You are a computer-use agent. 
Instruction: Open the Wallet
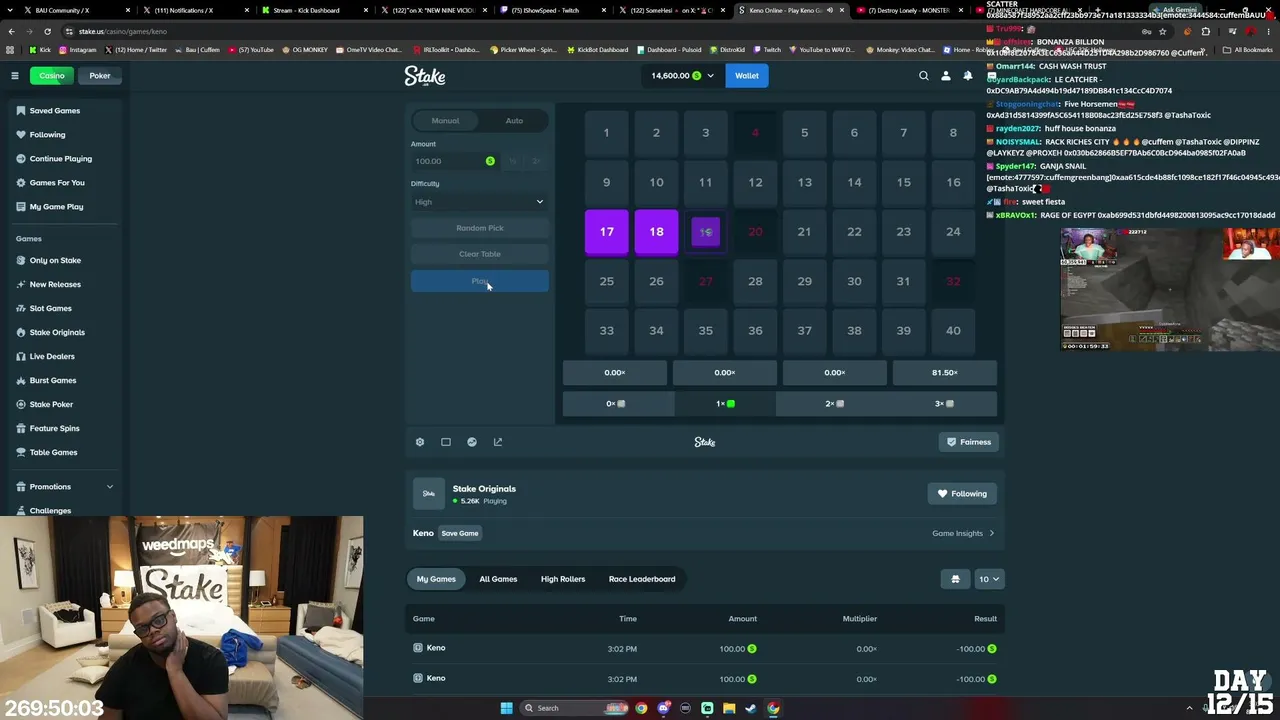(x=747, y=76)
